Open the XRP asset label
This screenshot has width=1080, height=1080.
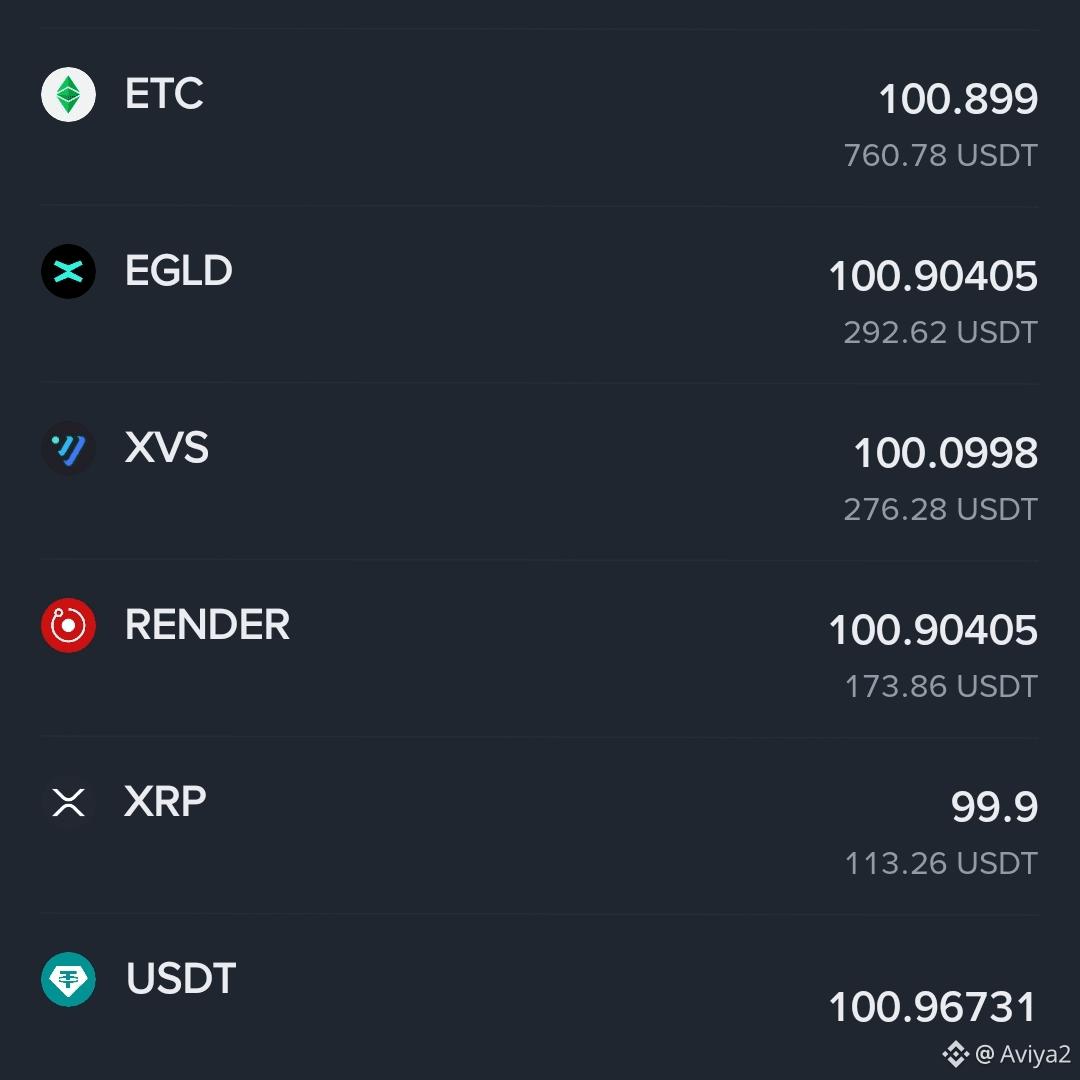pos(165,802)
